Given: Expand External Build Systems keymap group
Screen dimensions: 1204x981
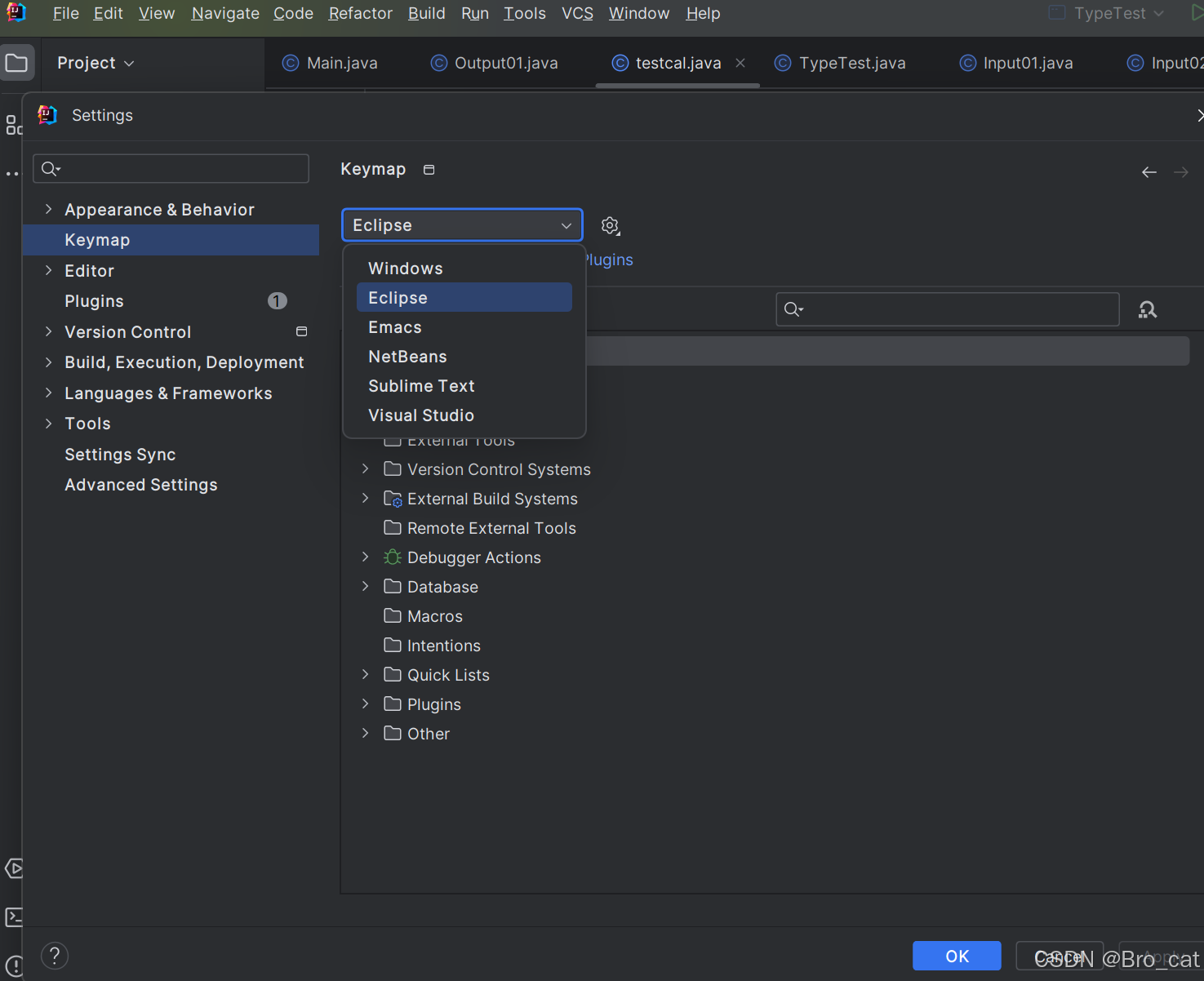Looking at the screenshot, I should coord(366,498).
